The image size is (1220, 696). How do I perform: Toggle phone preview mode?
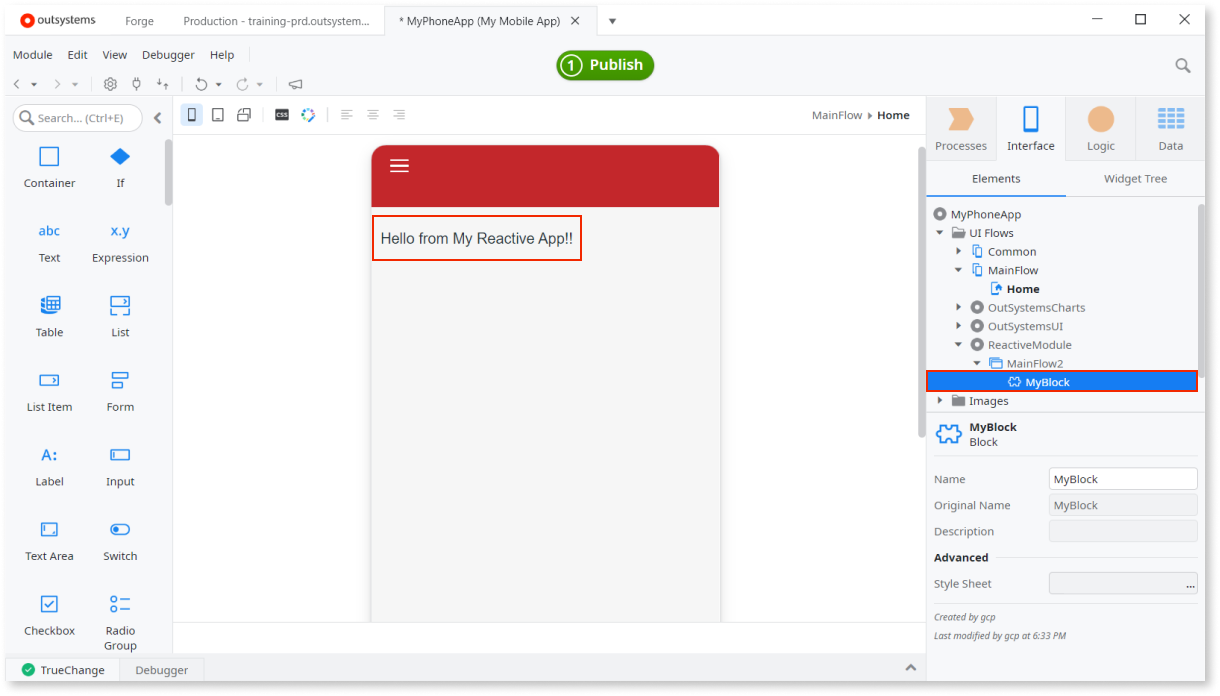191,114
